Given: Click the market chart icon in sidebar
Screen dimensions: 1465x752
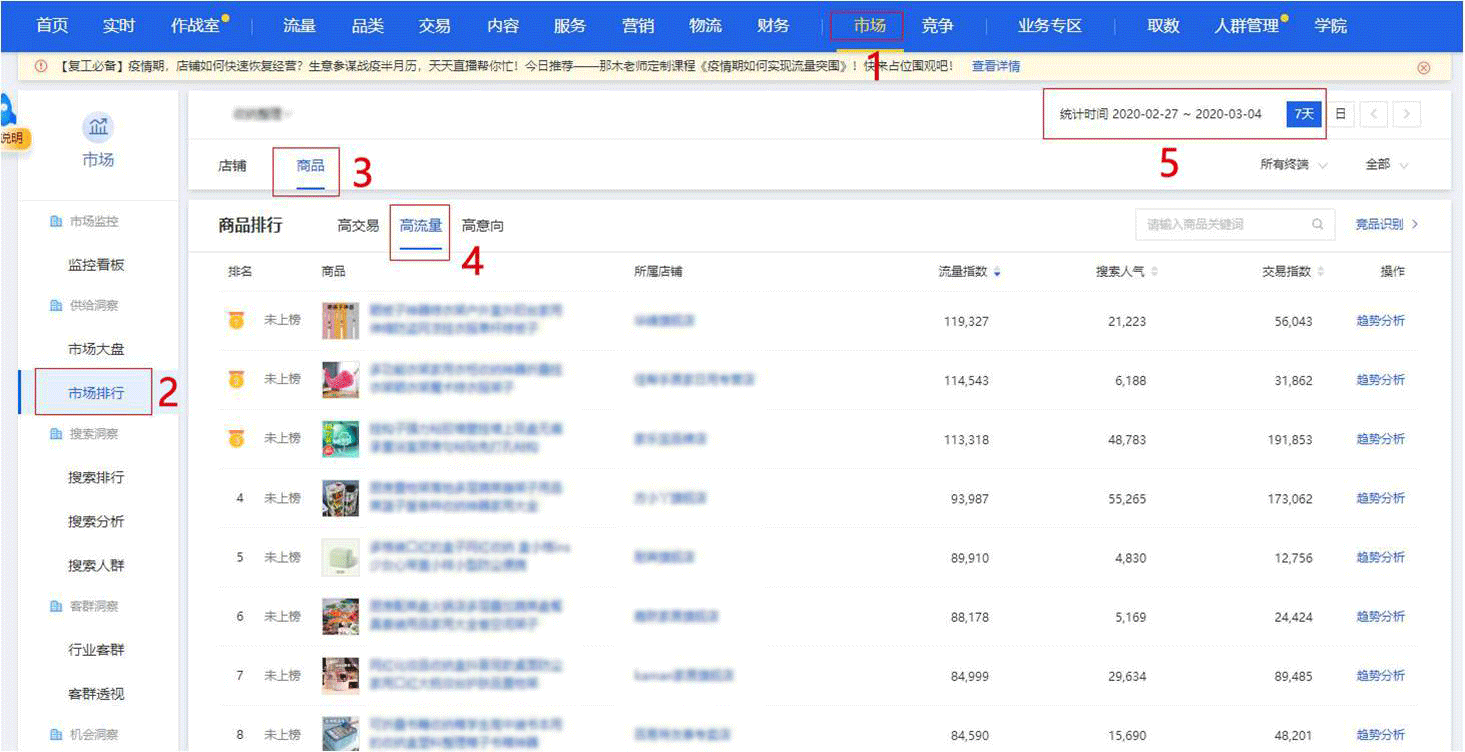Looking at the screenshot, I should click(x=98, y=127).
